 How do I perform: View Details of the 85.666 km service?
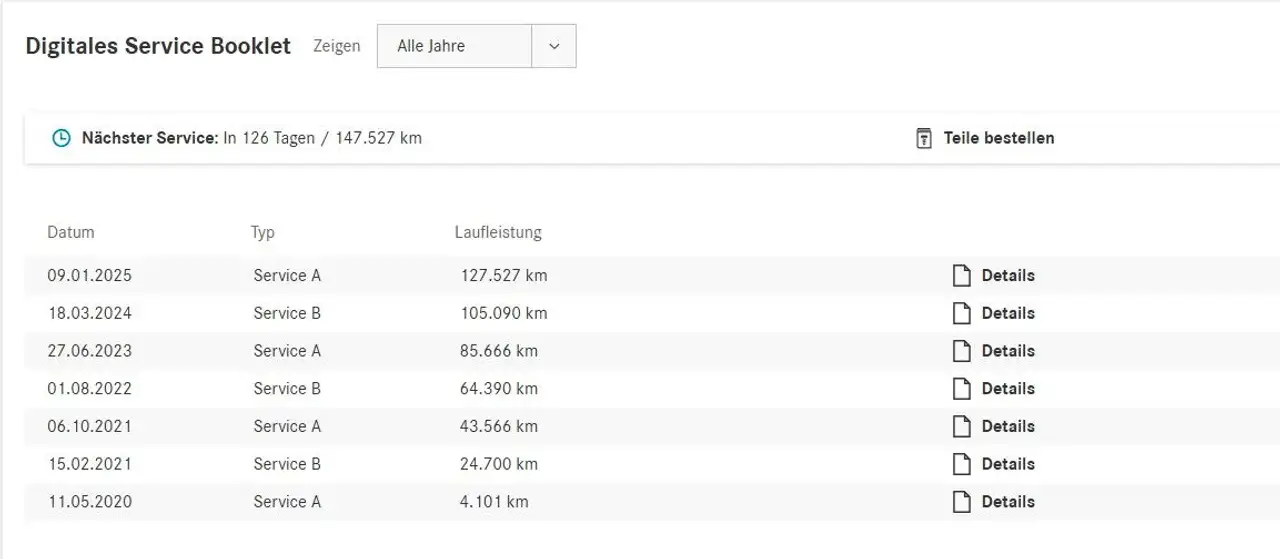pyautogui.click(x=1008, y=351)
